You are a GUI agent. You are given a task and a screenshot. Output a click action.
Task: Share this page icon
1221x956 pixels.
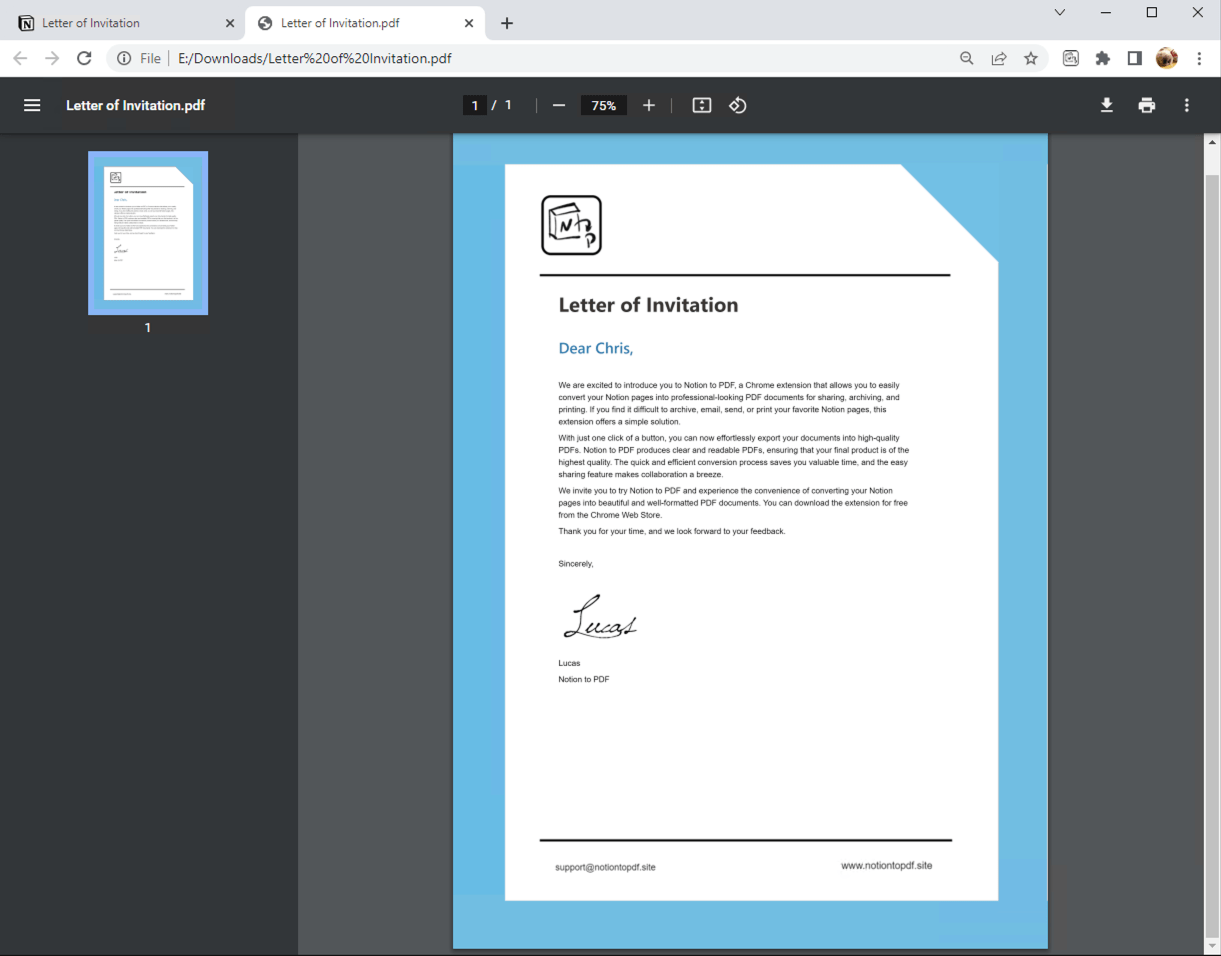pyautogui.click(x=999, y=58)
